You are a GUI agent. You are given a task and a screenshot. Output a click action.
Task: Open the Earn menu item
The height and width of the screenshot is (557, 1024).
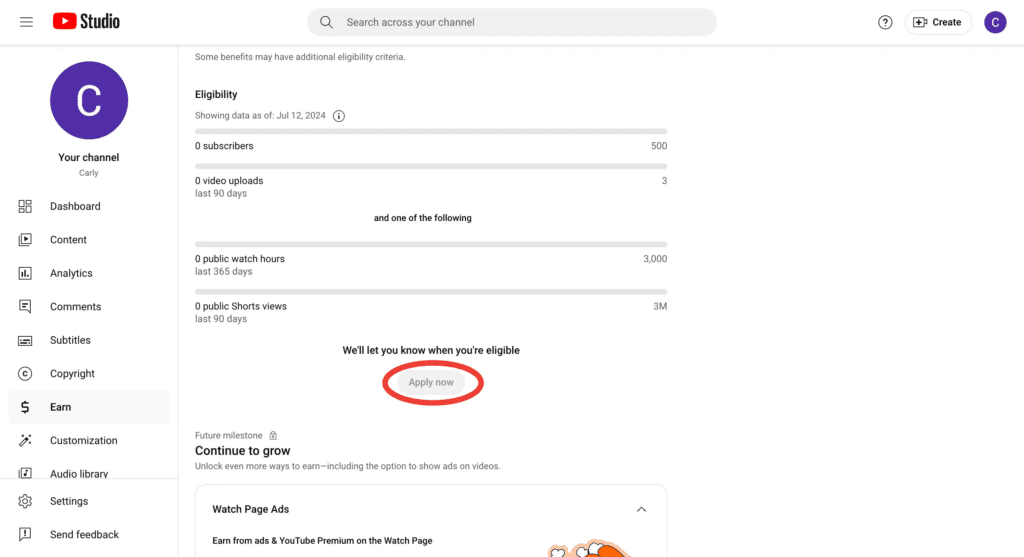61,407
